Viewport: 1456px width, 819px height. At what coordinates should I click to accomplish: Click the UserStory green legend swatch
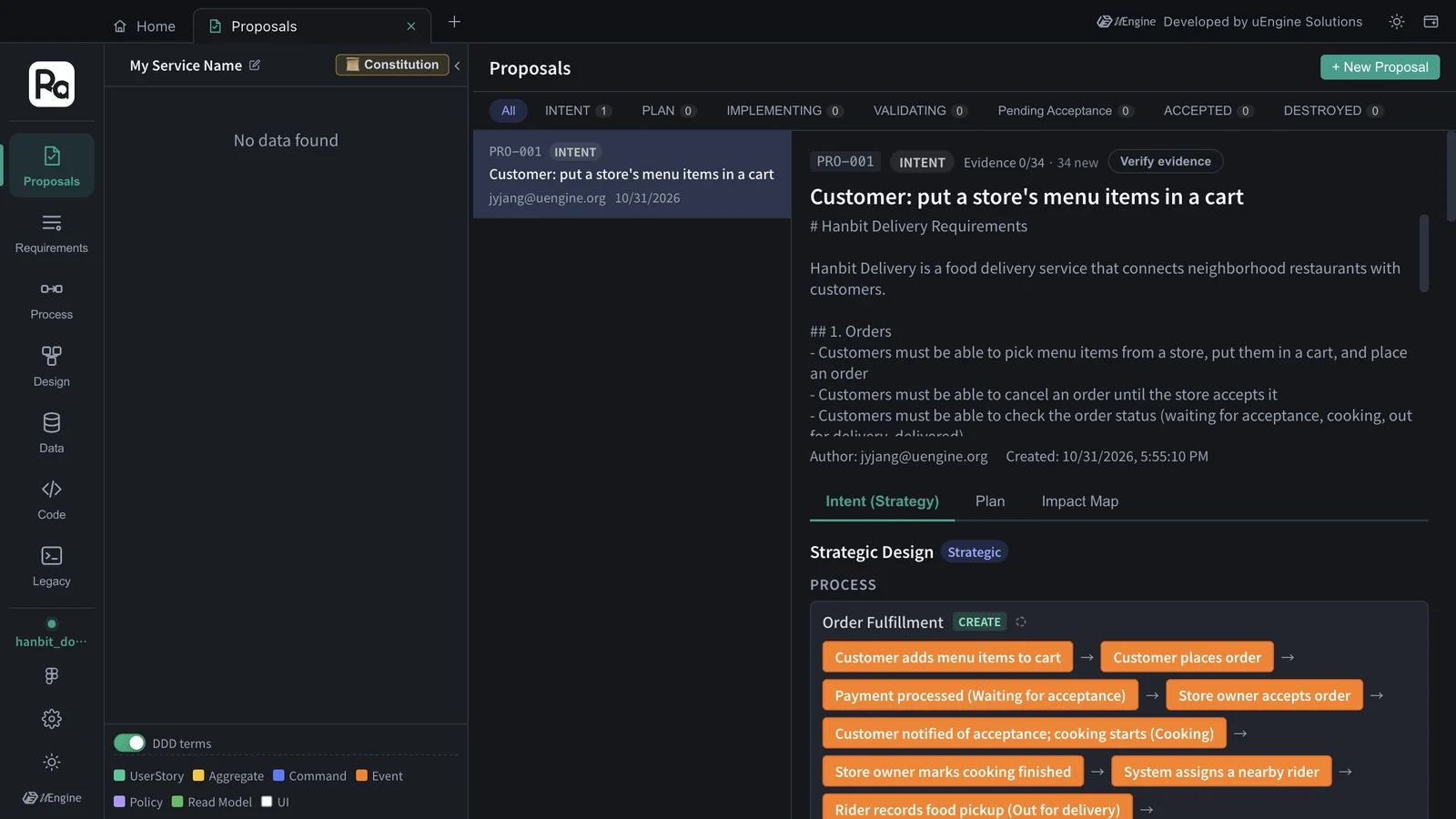(119, 775)
